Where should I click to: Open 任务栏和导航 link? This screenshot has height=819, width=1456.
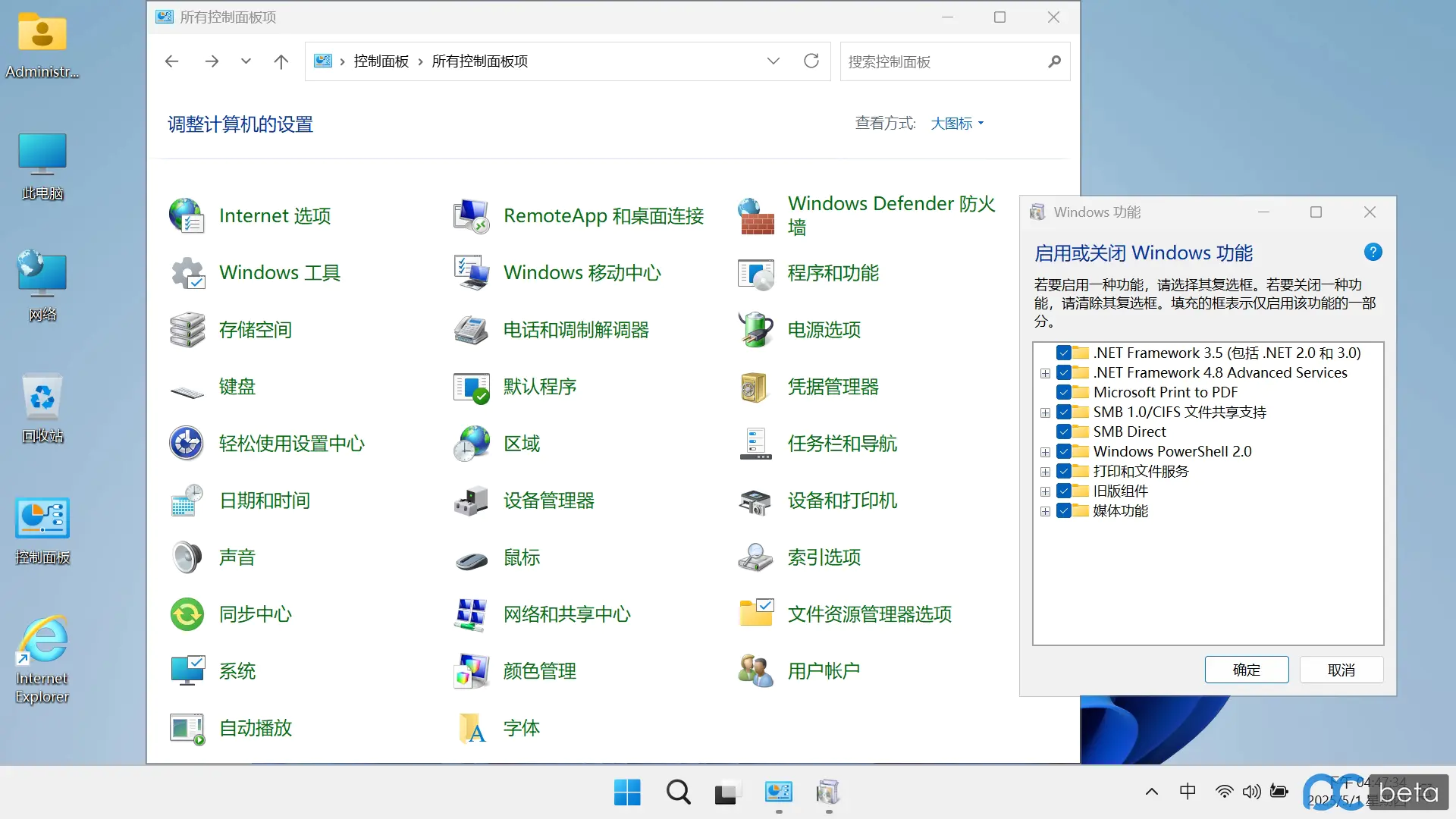[x=842, y=444]
